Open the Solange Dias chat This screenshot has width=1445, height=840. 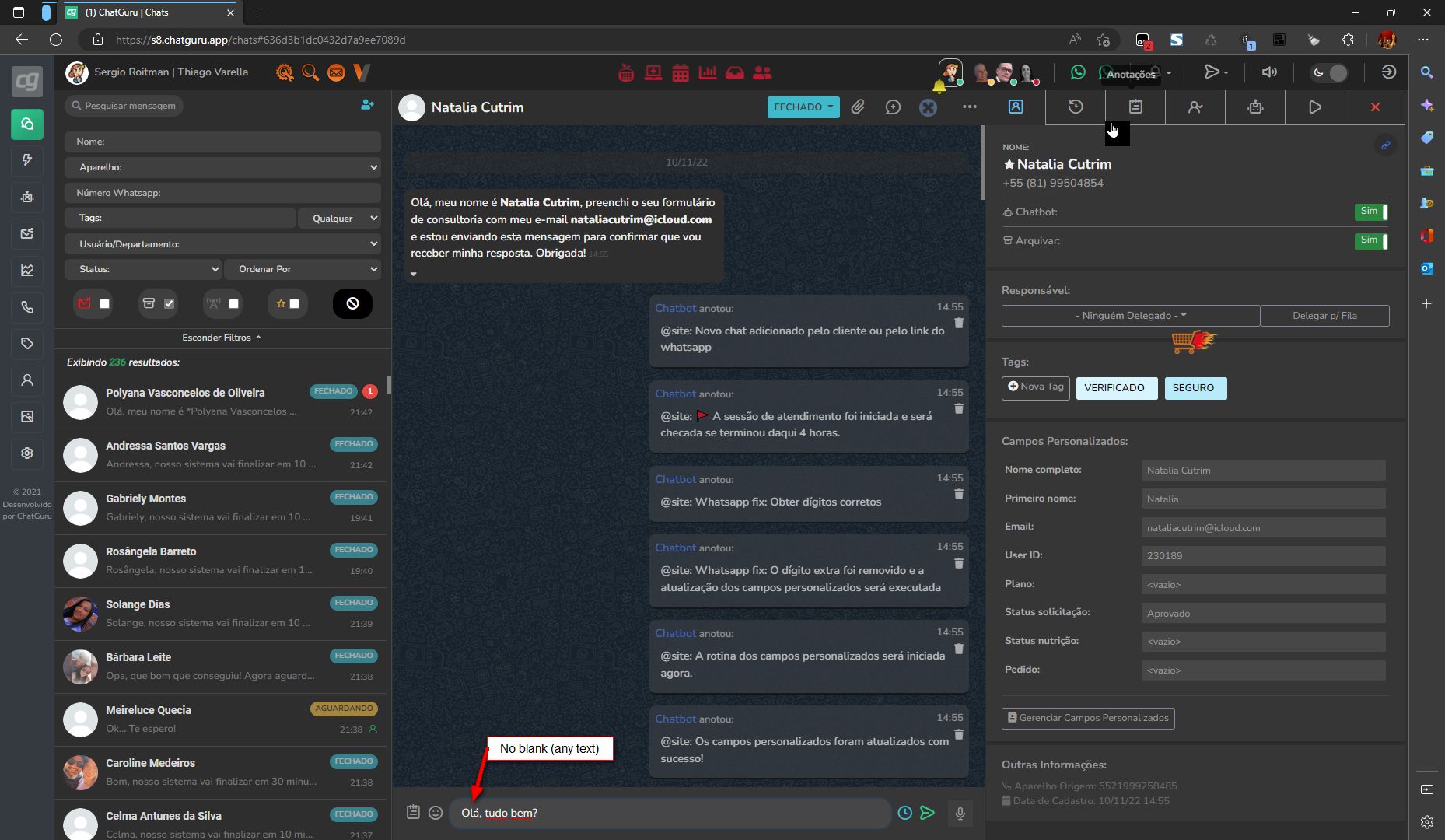(x=221, y=614)
